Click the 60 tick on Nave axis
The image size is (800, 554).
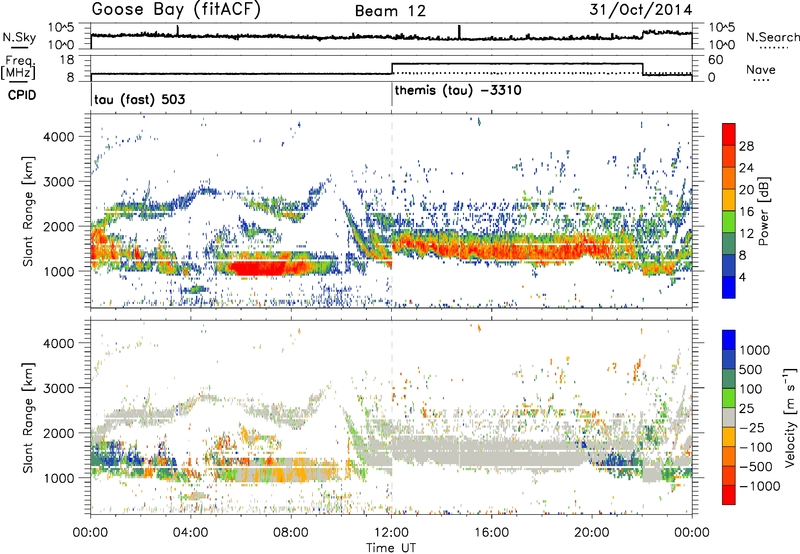tap(716, 60)
